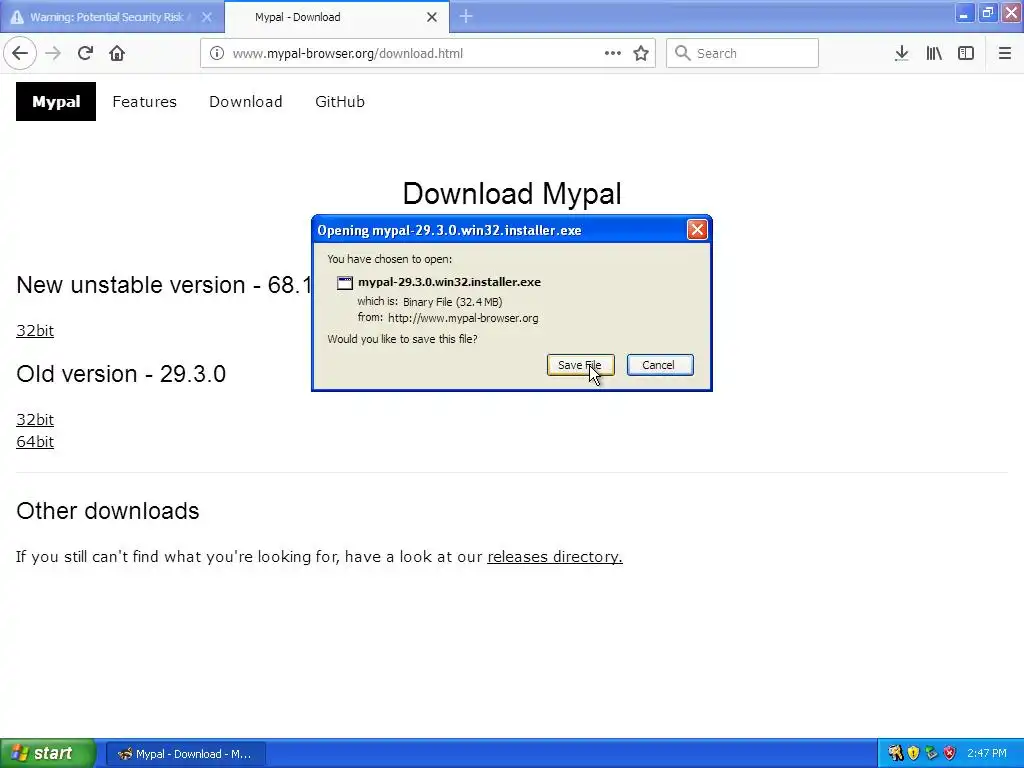Open the hamburger application menu
This screenshot has width=1024, height=768.
[1004, 54]
